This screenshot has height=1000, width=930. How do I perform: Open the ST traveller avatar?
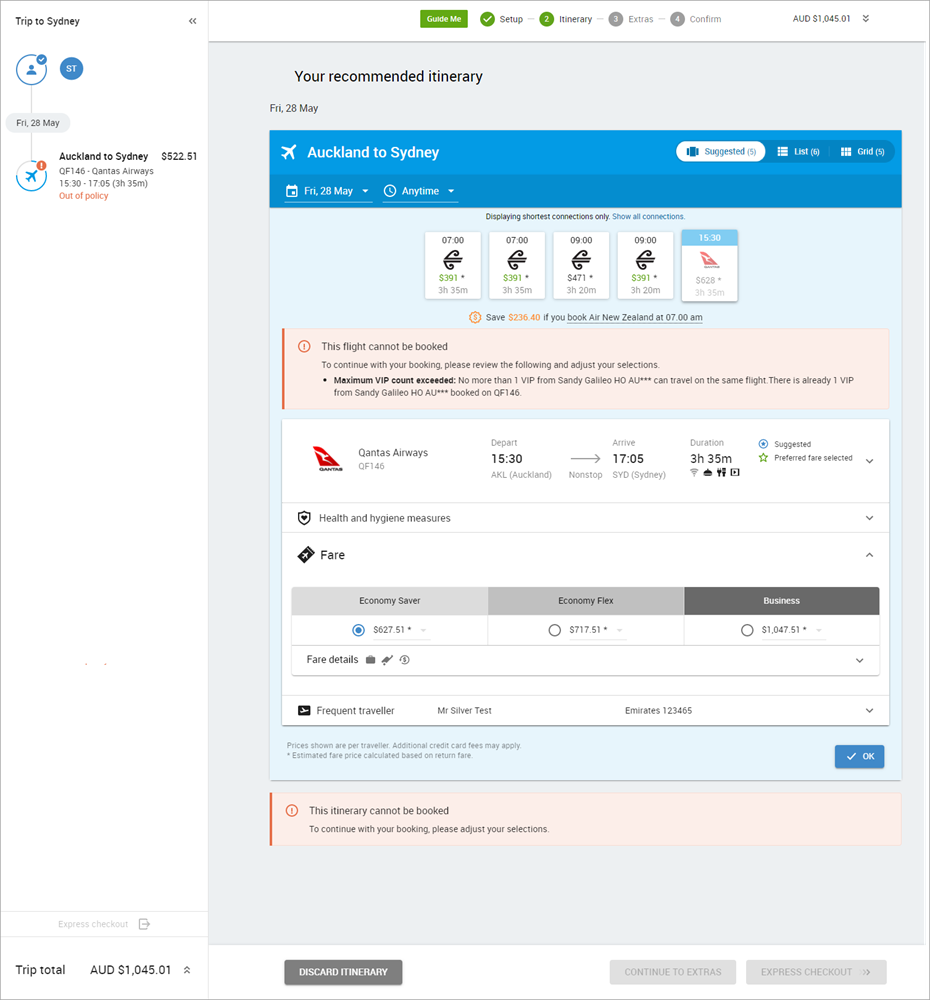coord(71,69)
